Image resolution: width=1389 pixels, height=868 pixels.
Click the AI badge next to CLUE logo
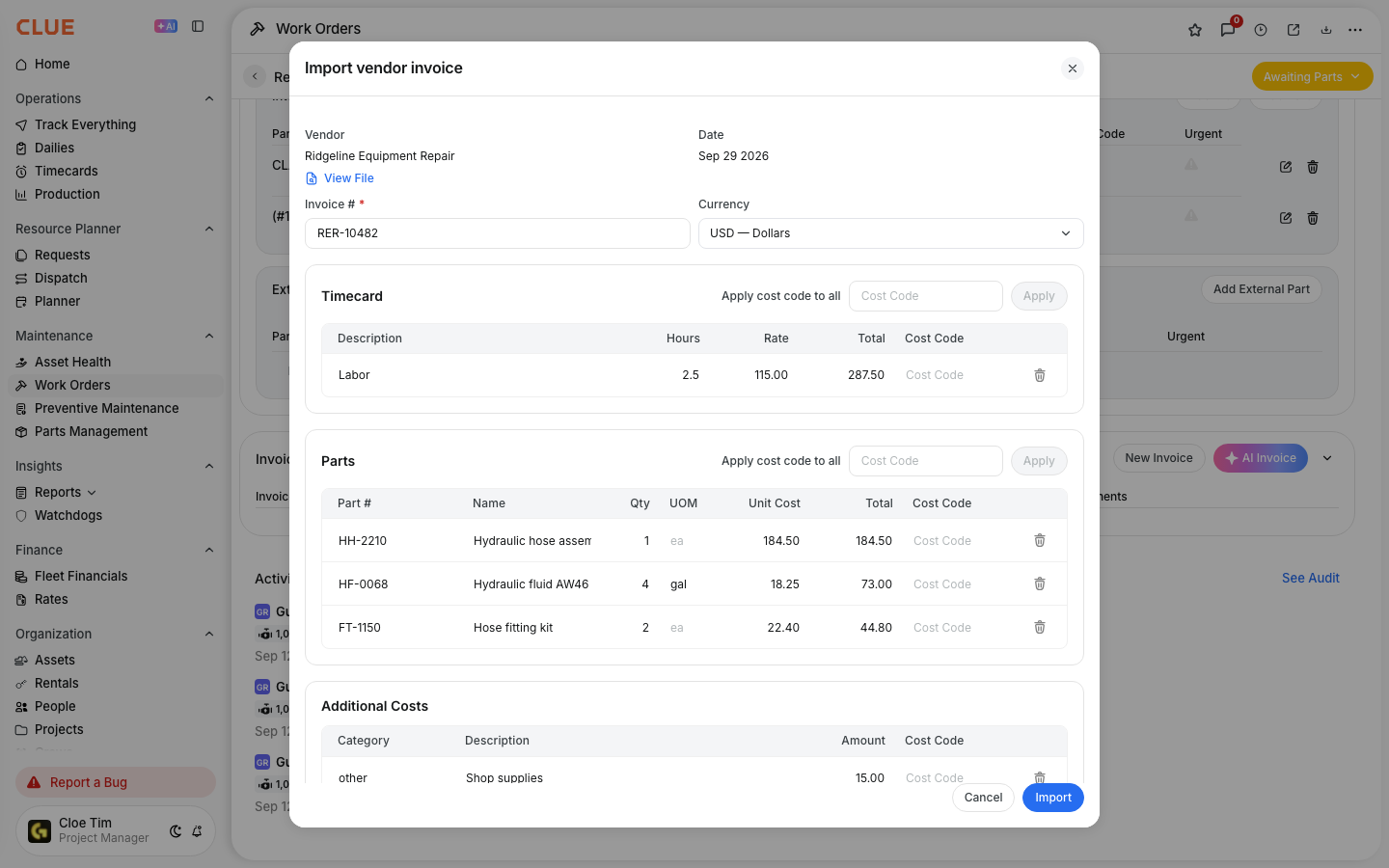pos(166,26)
